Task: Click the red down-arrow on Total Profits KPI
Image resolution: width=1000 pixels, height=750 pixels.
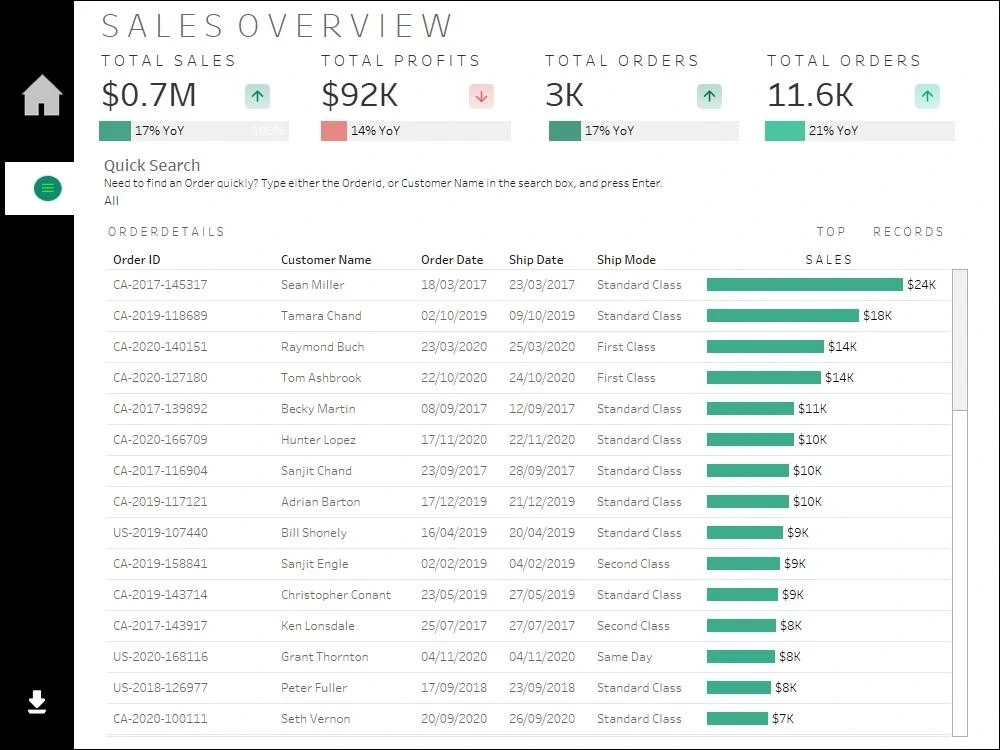Action: [x=480, y=96]
